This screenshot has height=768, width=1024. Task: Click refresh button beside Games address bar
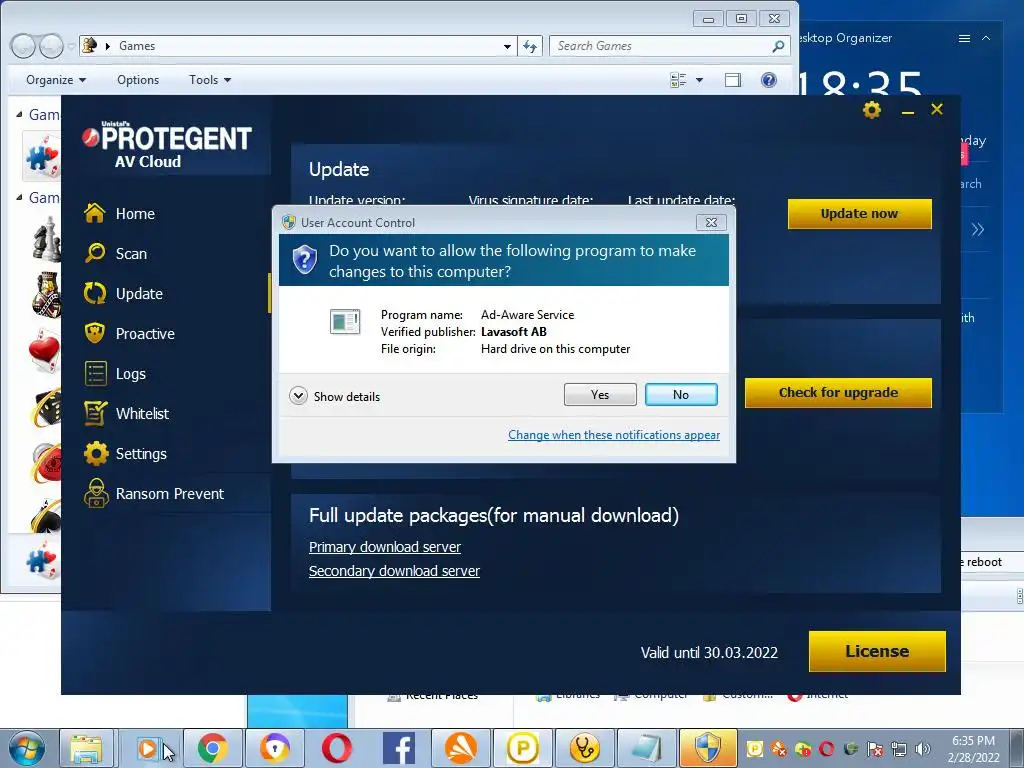coord(530,46)
